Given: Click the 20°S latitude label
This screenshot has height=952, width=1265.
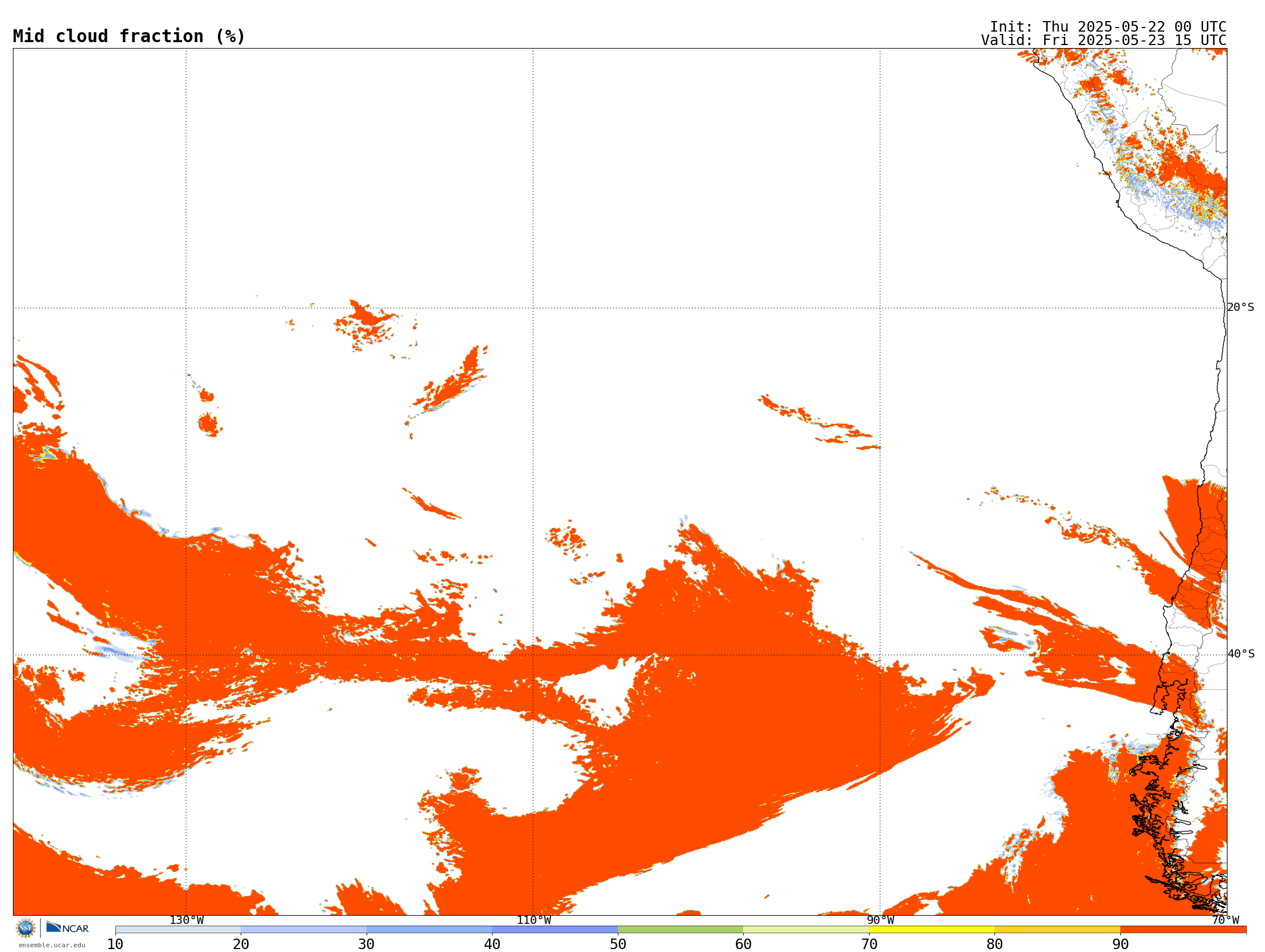Looking at the screenshot, I should pyautogui.click(x=1240, y=307).
